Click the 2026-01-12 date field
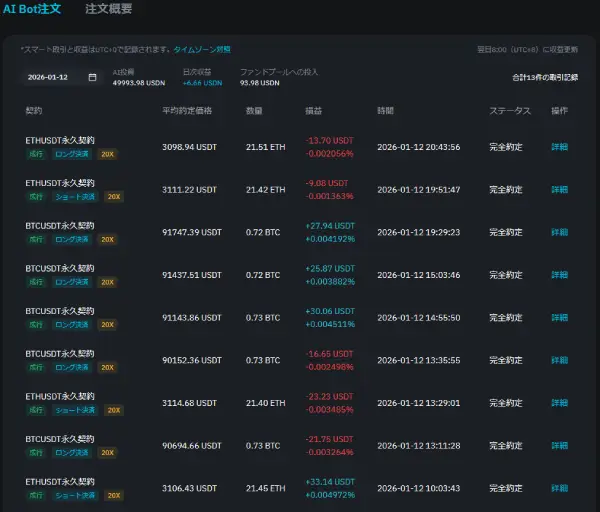The image size is (600, 512). tap(50, 77)
